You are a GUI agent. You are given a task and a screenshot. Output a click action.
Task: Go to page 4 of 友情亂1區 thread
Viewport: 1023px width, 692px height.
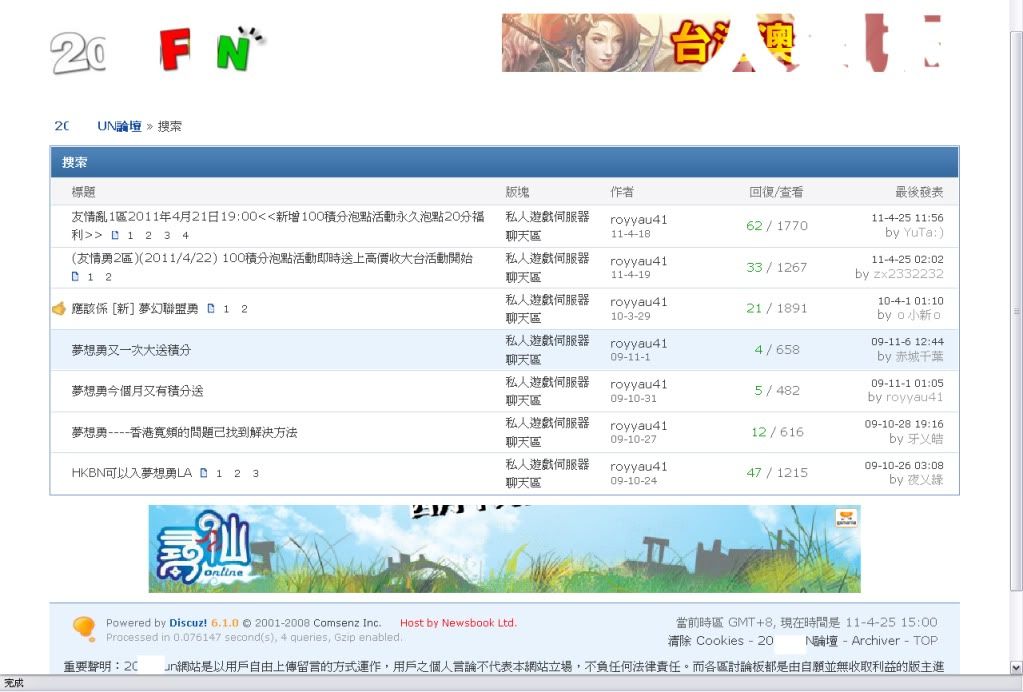click(185, 236)
